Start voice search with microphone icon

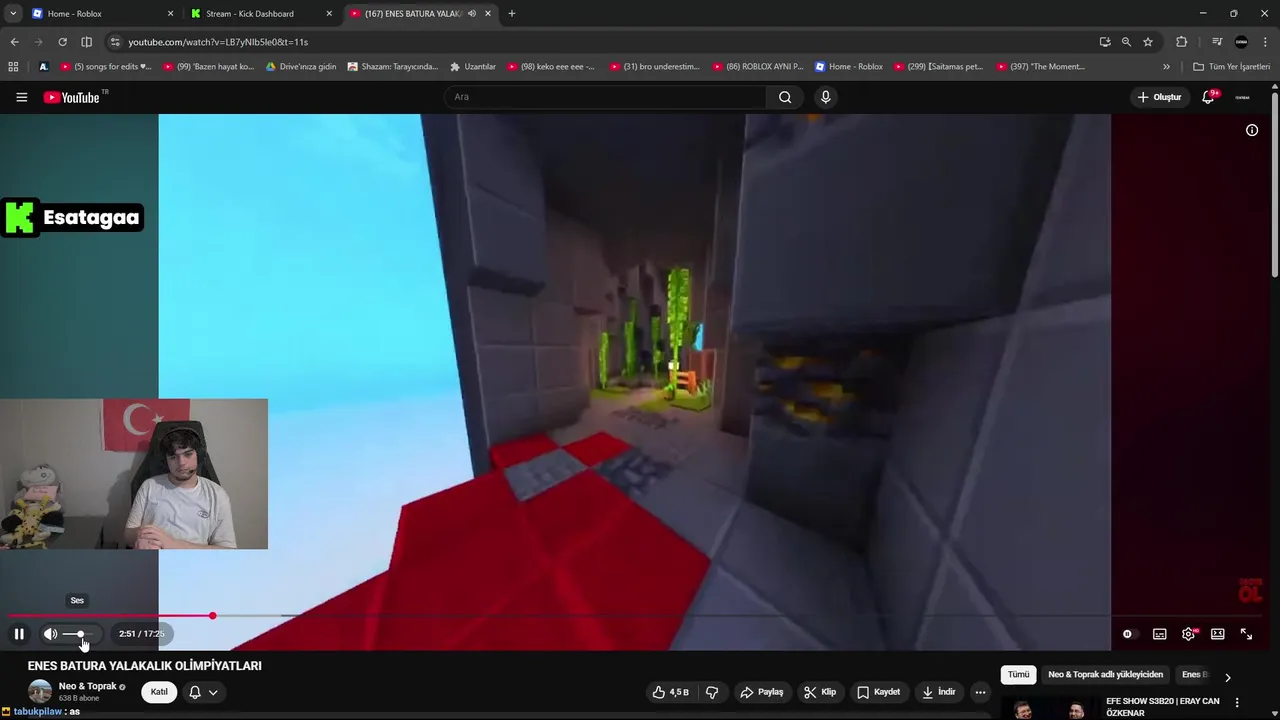coord(825,97)
